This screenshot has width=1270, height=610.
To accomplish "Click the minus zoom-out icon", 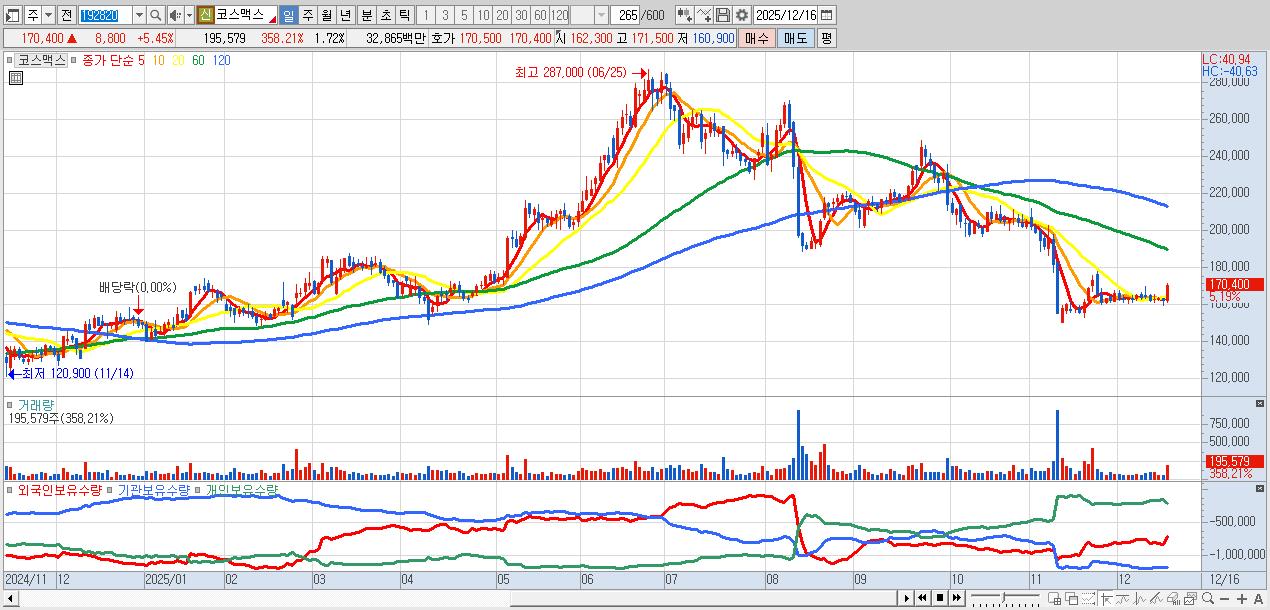I will 1224,599.
